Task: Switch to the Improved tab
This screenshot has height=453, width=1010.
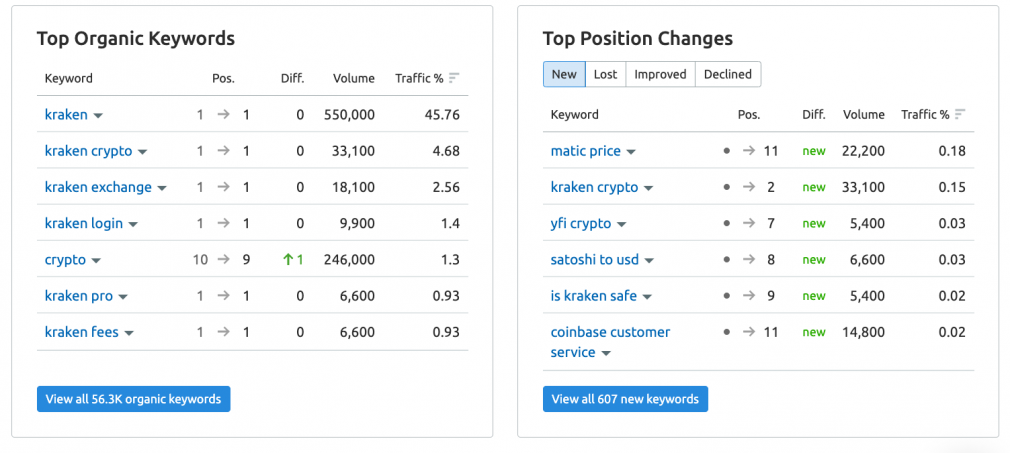Action: [x=660, y=74]
